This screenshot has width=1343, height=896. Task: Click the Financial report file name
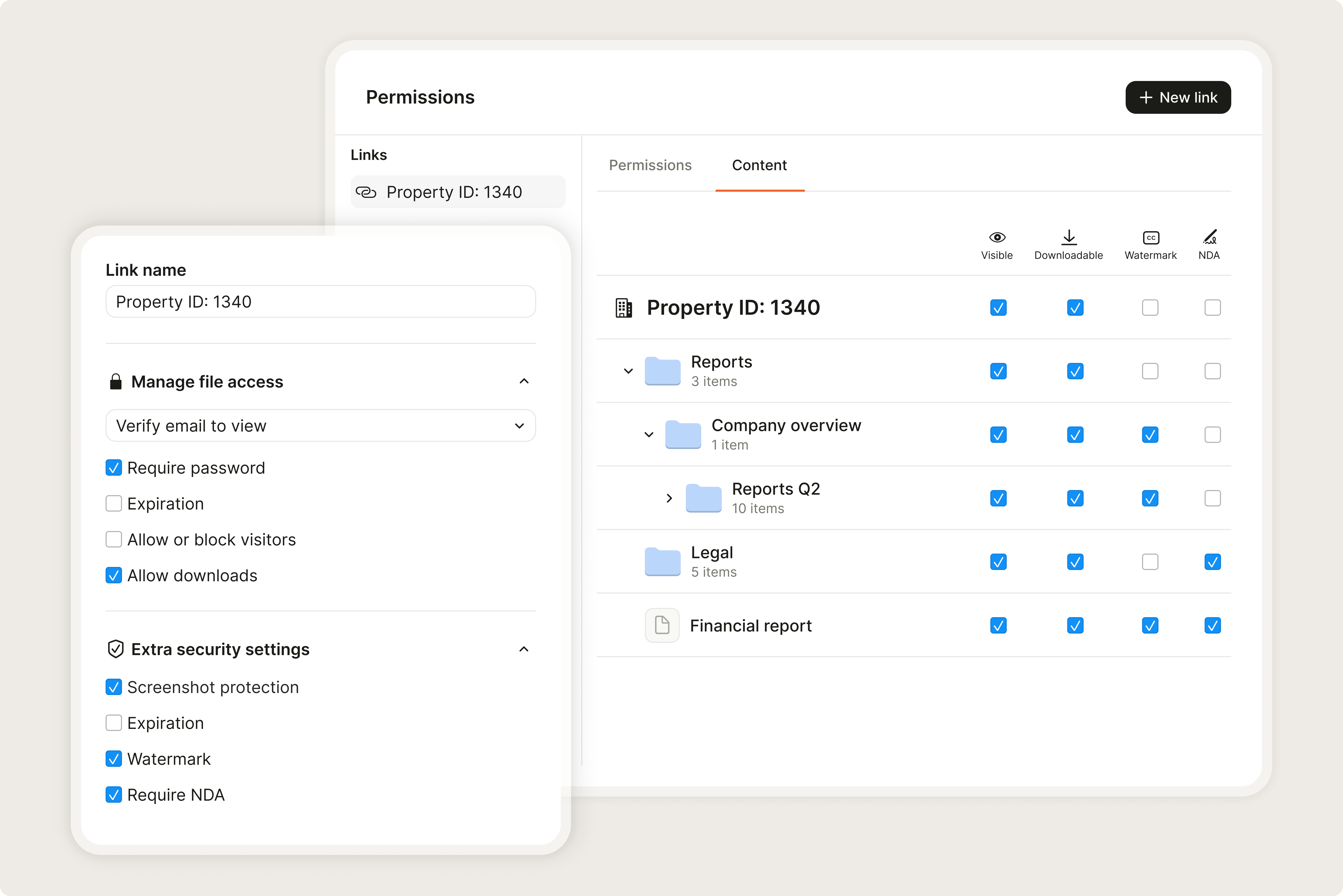(x=750, y=626)
